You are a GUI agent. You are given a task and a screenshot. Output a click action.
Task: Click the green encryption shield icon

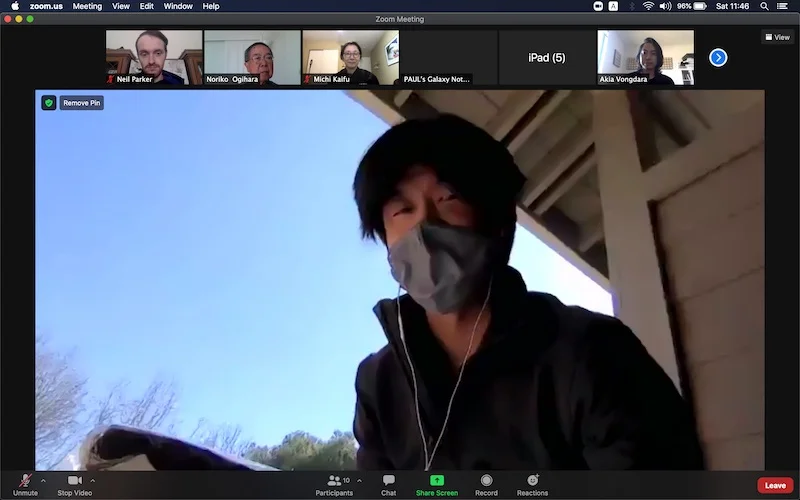[48, 103]
